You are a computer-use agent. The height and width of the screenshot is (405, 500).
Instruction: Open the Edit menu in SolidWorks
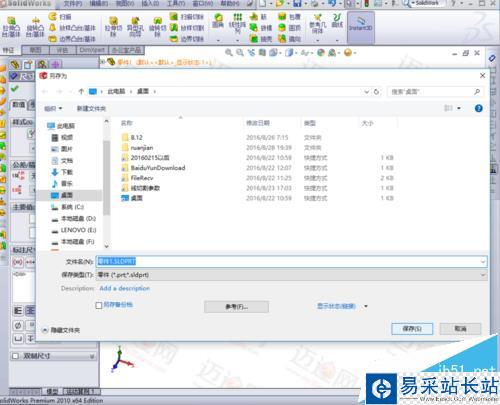click(98, 4)
